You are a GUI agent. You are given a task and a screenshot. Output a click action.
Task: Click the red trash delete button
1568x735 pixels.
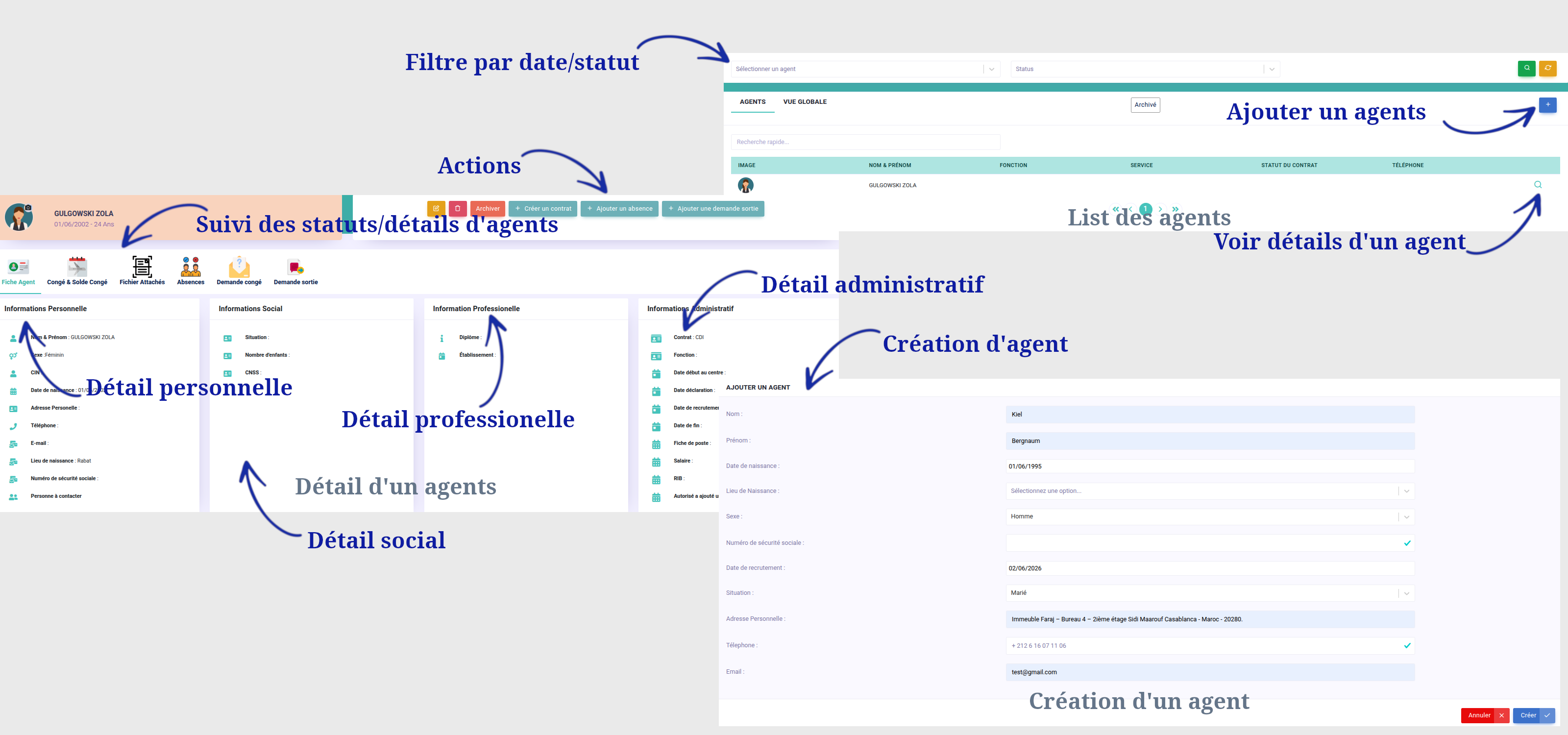coord(458,208)
